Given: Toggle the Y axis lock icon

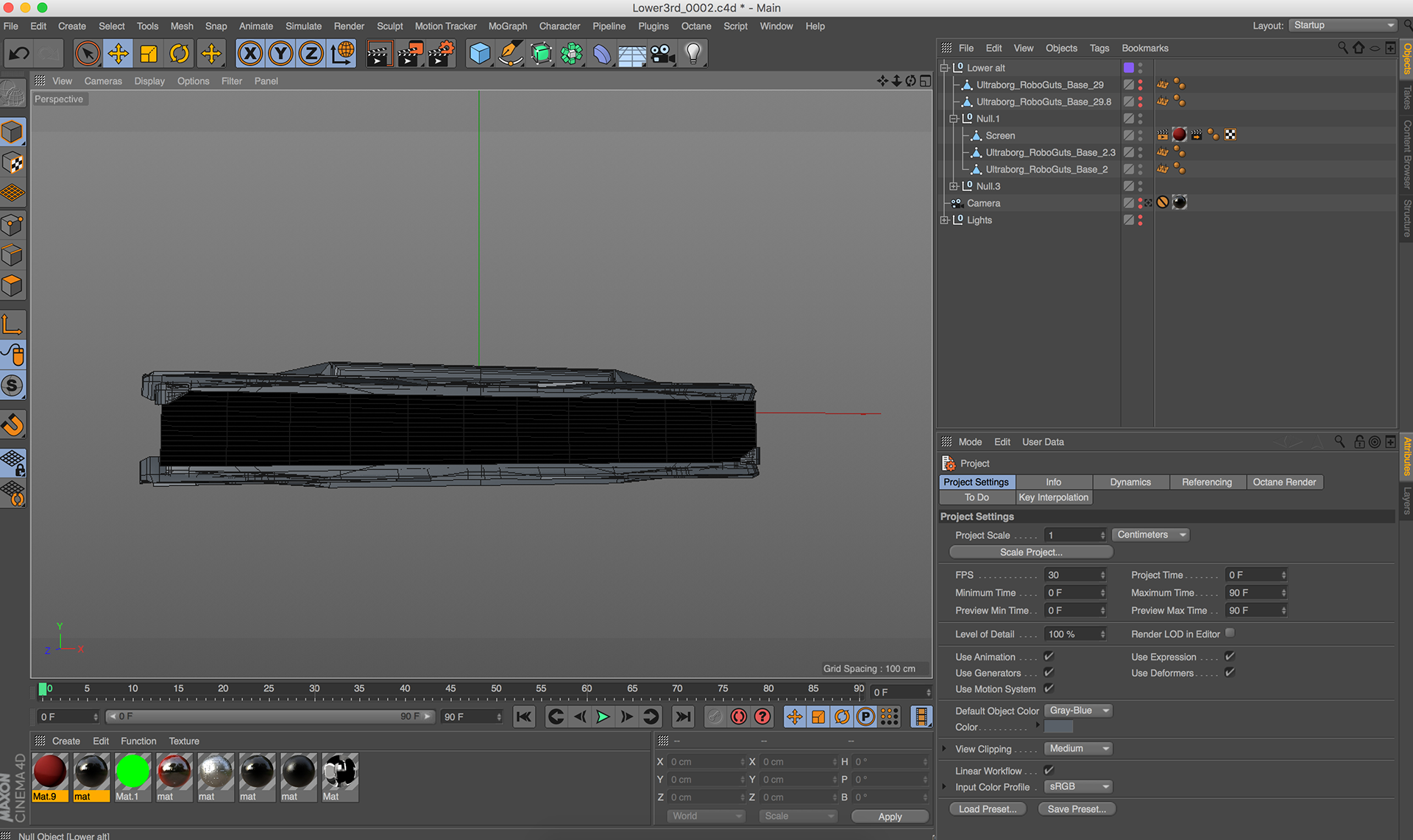Looking at the screenshot, I should click(281, 54).
